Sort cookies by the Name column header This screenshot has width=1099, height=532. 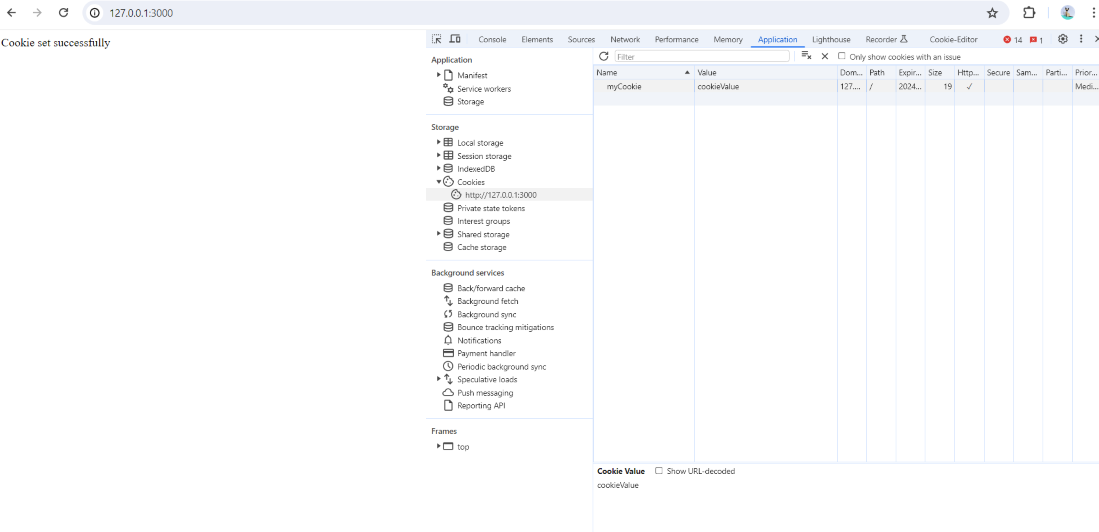(643, 72)
